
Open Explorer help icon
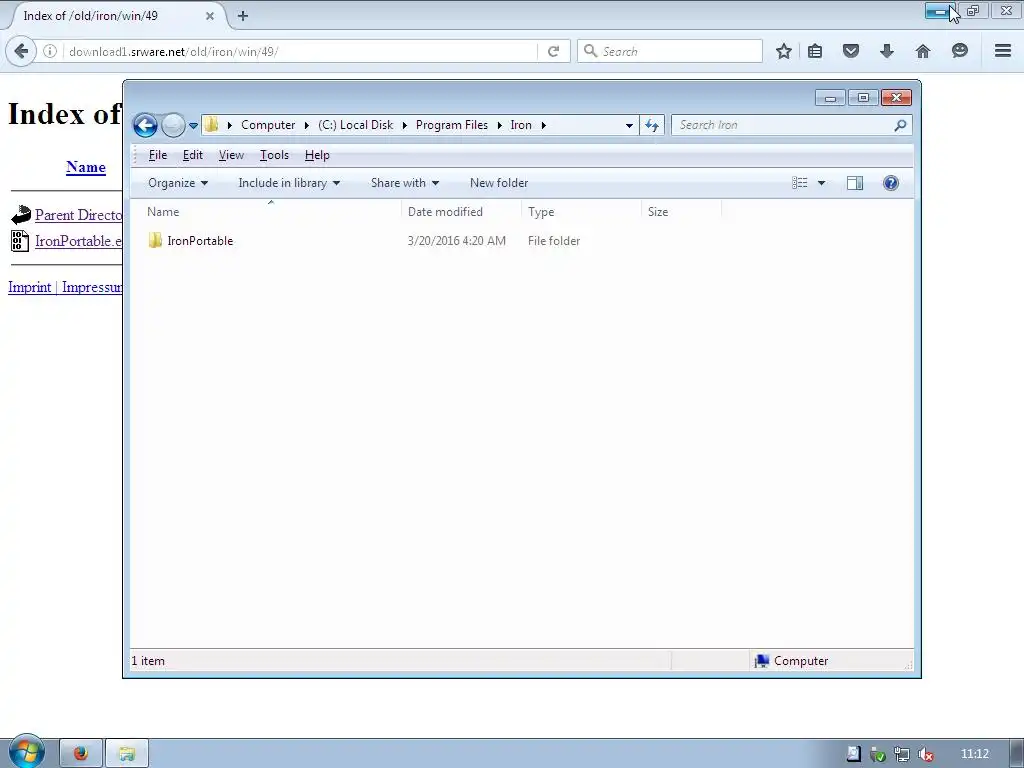click(891, 183)
